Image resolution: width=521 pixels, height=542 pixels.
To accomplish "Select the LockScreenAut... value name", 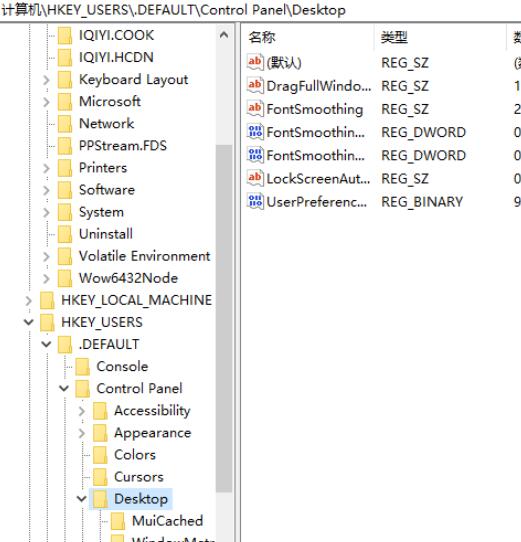I will [x=318, y=179].
